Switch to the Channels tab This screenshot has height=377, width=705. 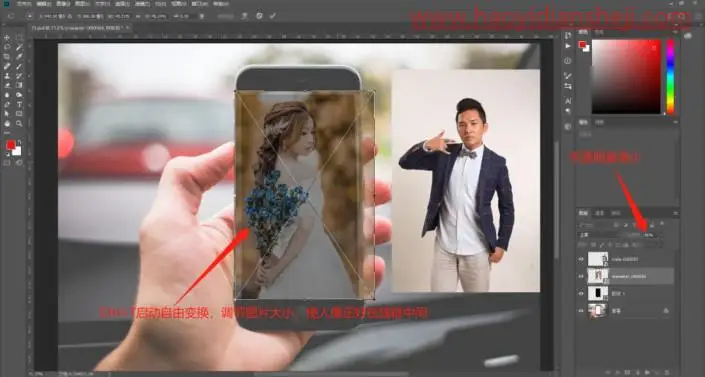(x=599, y=213)
